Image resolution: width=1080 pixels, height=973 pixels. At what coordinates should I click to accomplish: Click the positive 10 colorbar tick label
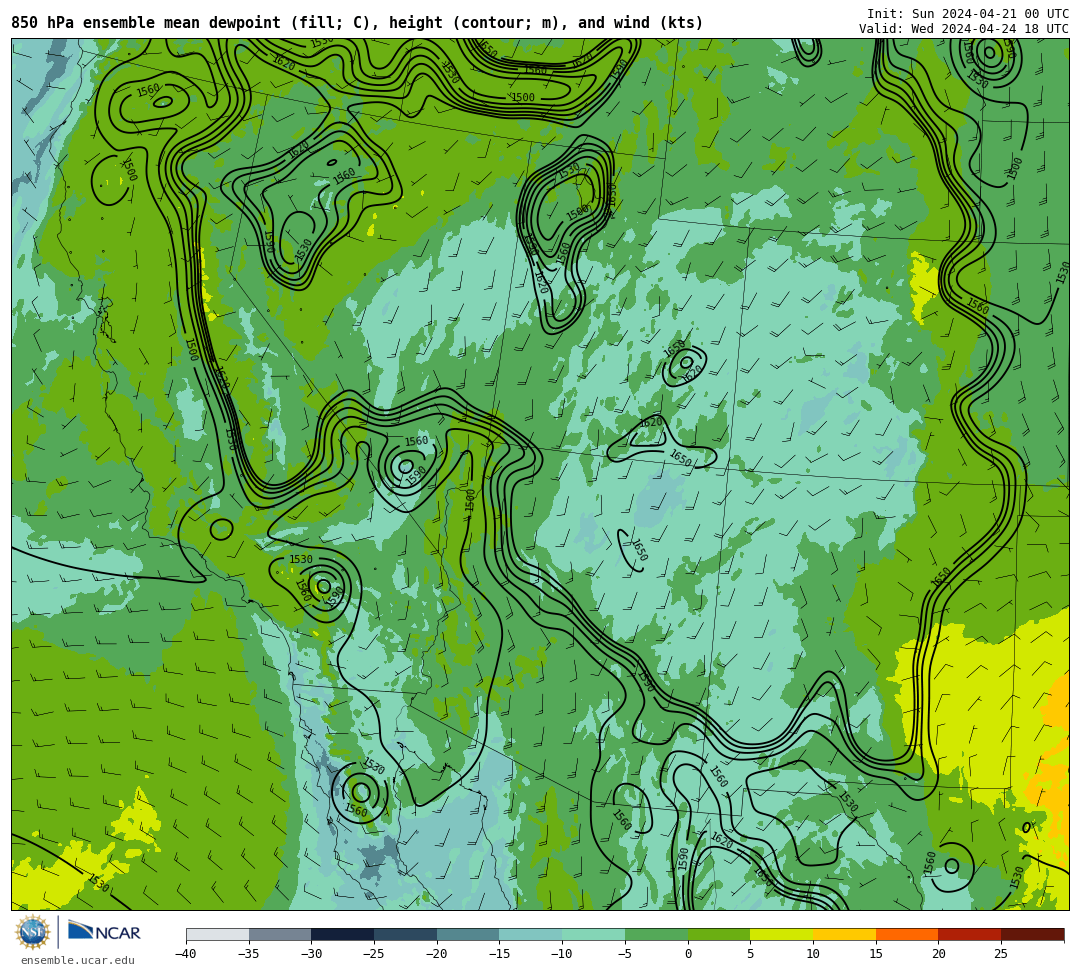click(x=813, y=954)
